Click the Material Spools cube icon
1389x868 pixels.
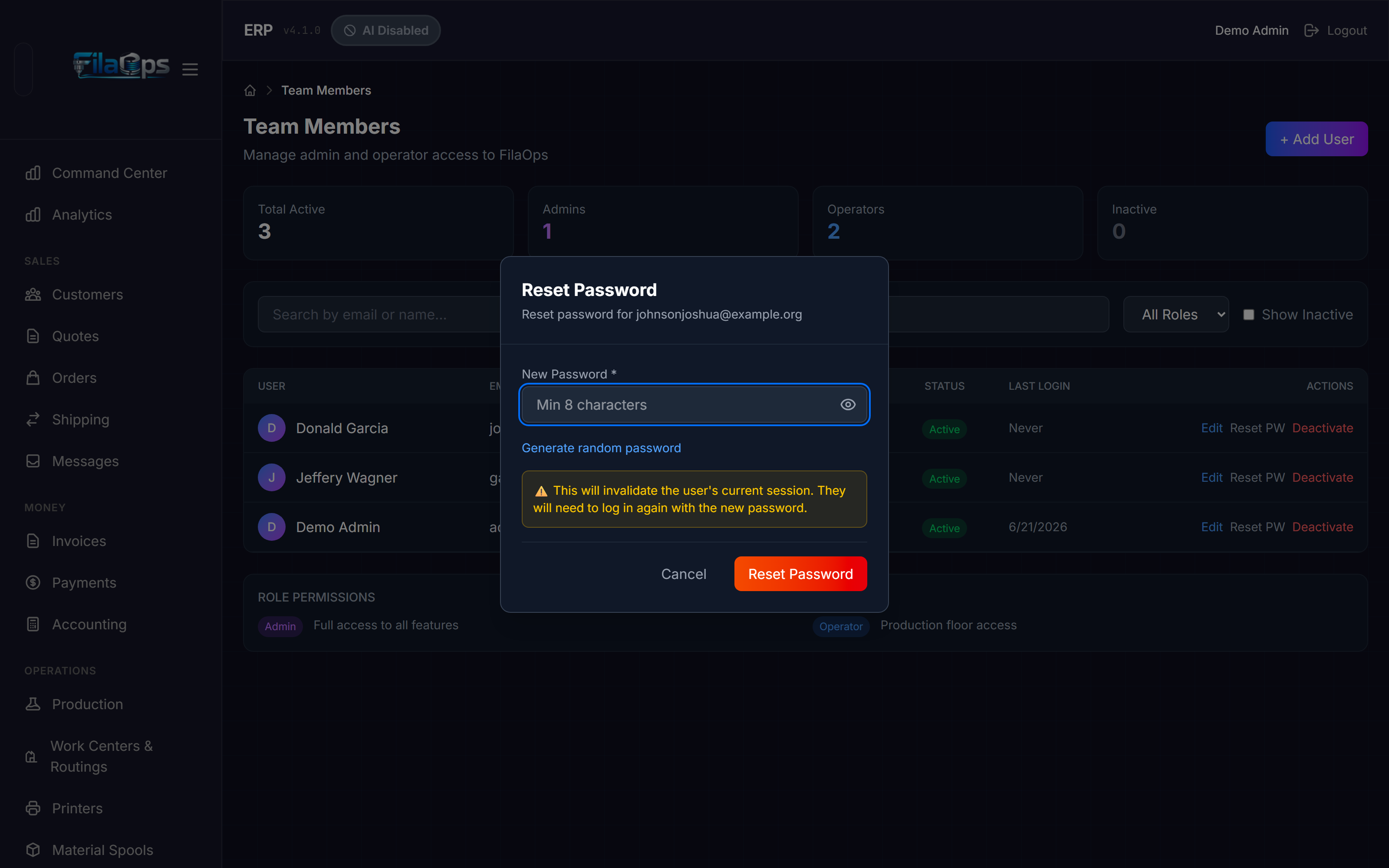click(x=33, y=850)
